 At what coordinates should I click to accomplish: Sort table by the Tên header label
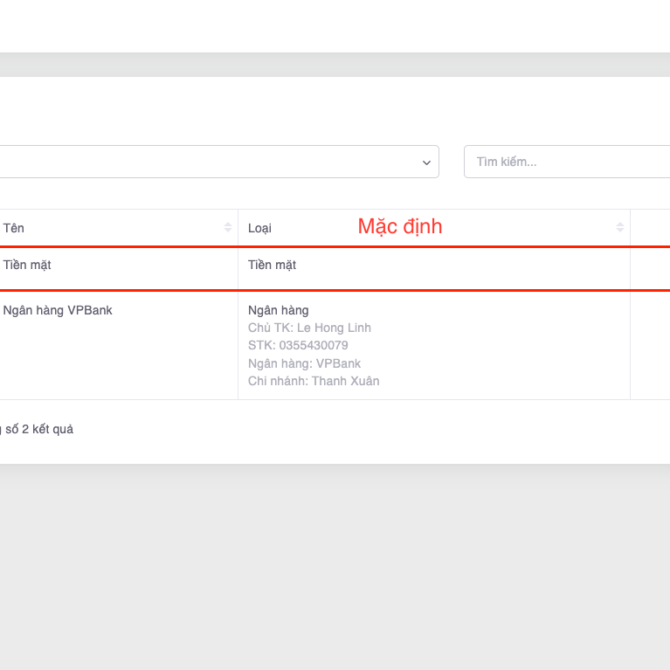pyautogui.click(x=14, y=228)
